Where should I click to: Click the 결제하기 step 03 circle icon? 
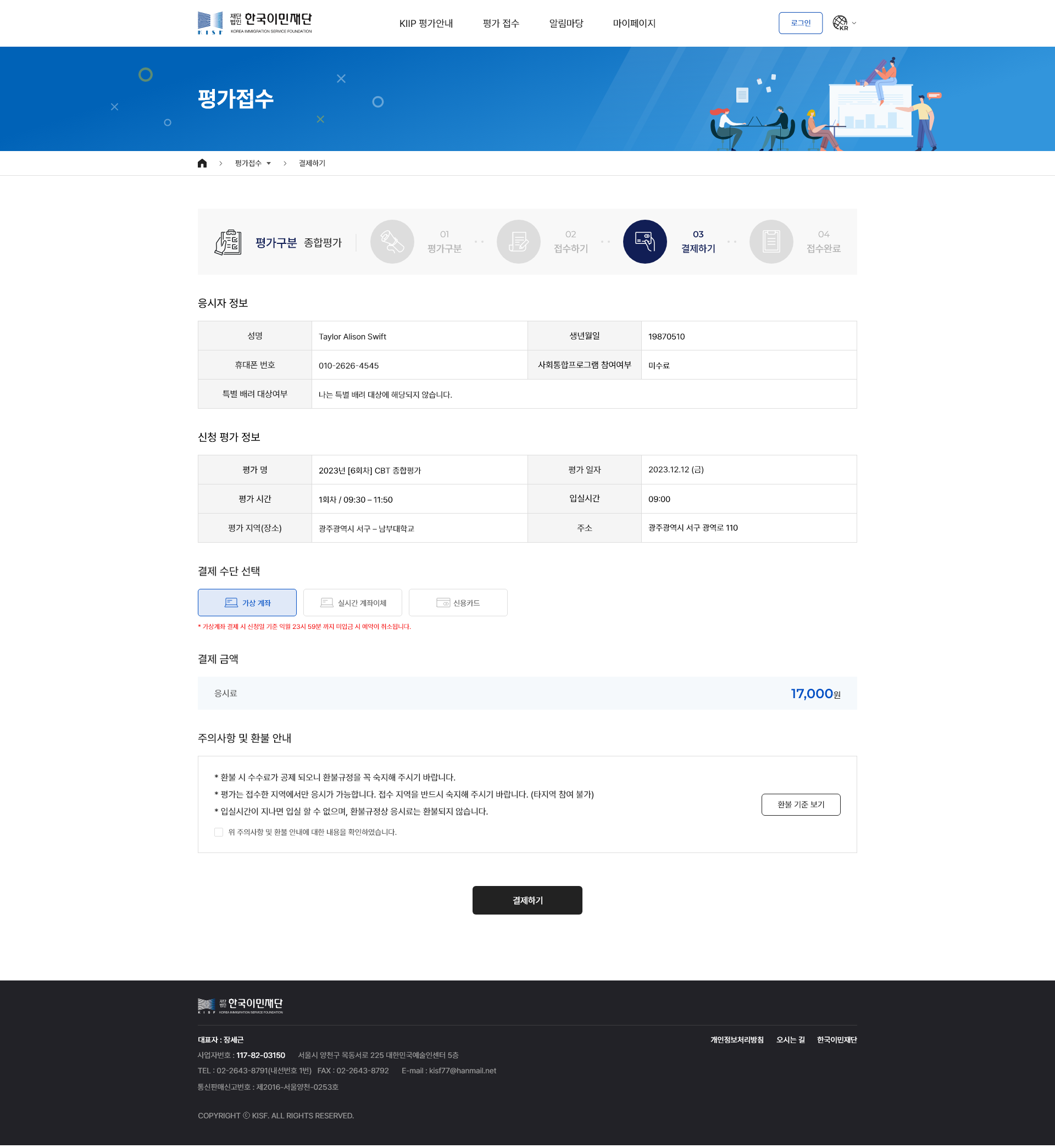coord(645,241)
